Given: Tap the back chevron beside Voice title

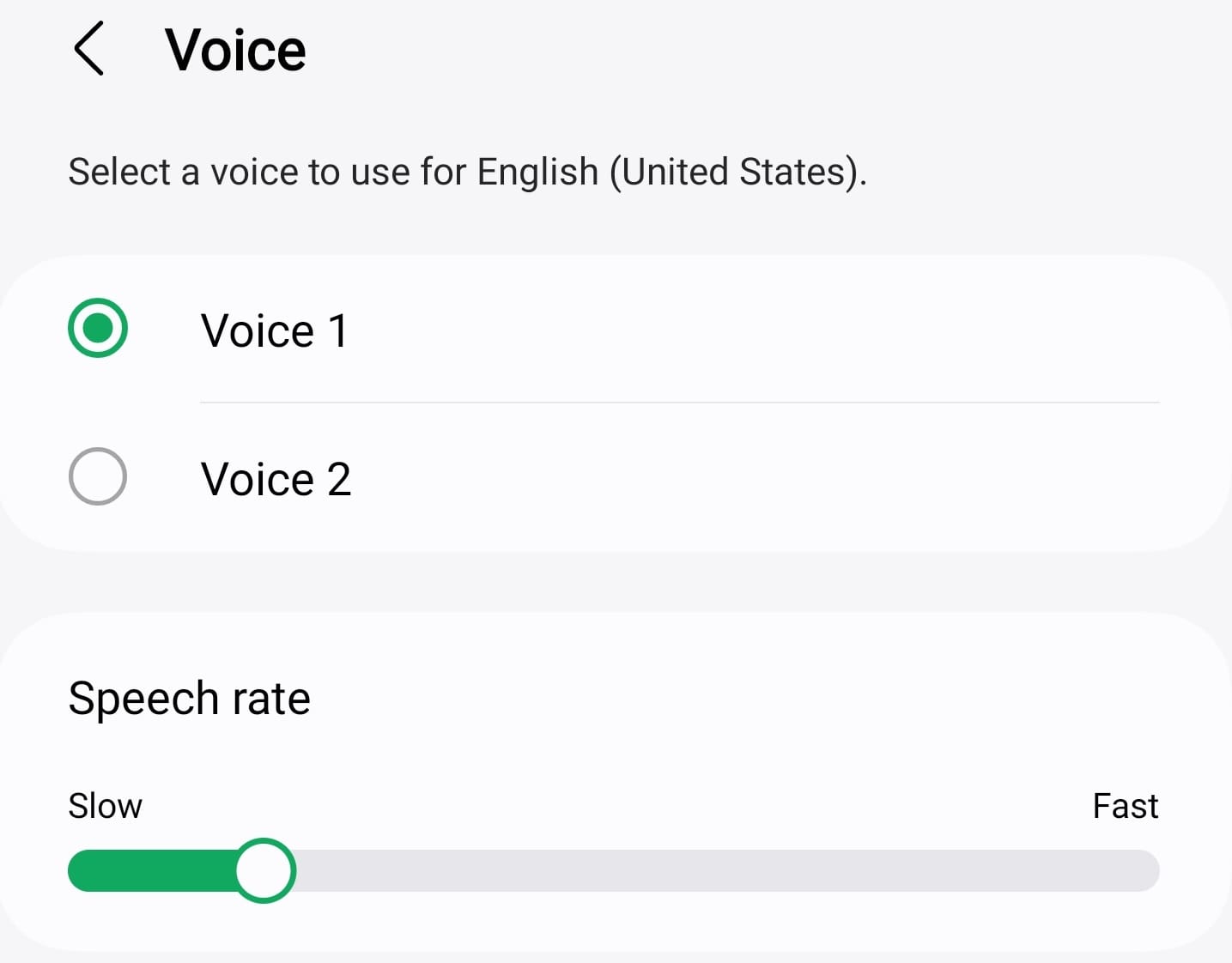Looking at the screenshot, I should coord(89,49).
